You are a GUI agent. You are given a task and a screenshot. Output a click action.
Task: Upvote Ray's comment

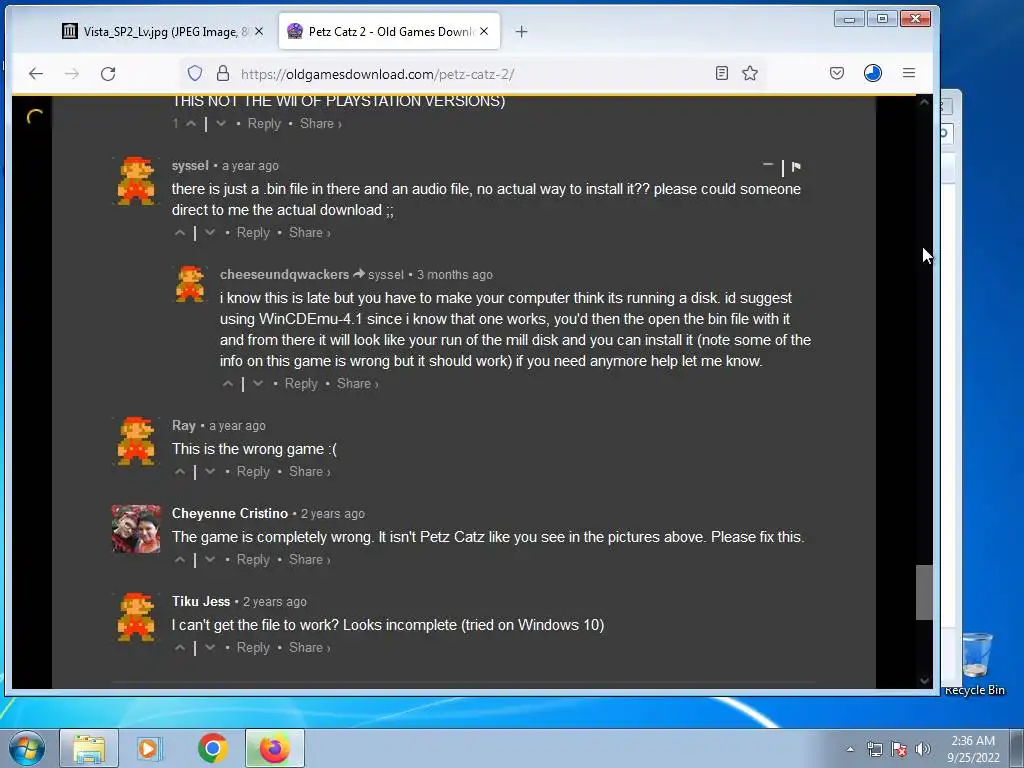point(180,472)
